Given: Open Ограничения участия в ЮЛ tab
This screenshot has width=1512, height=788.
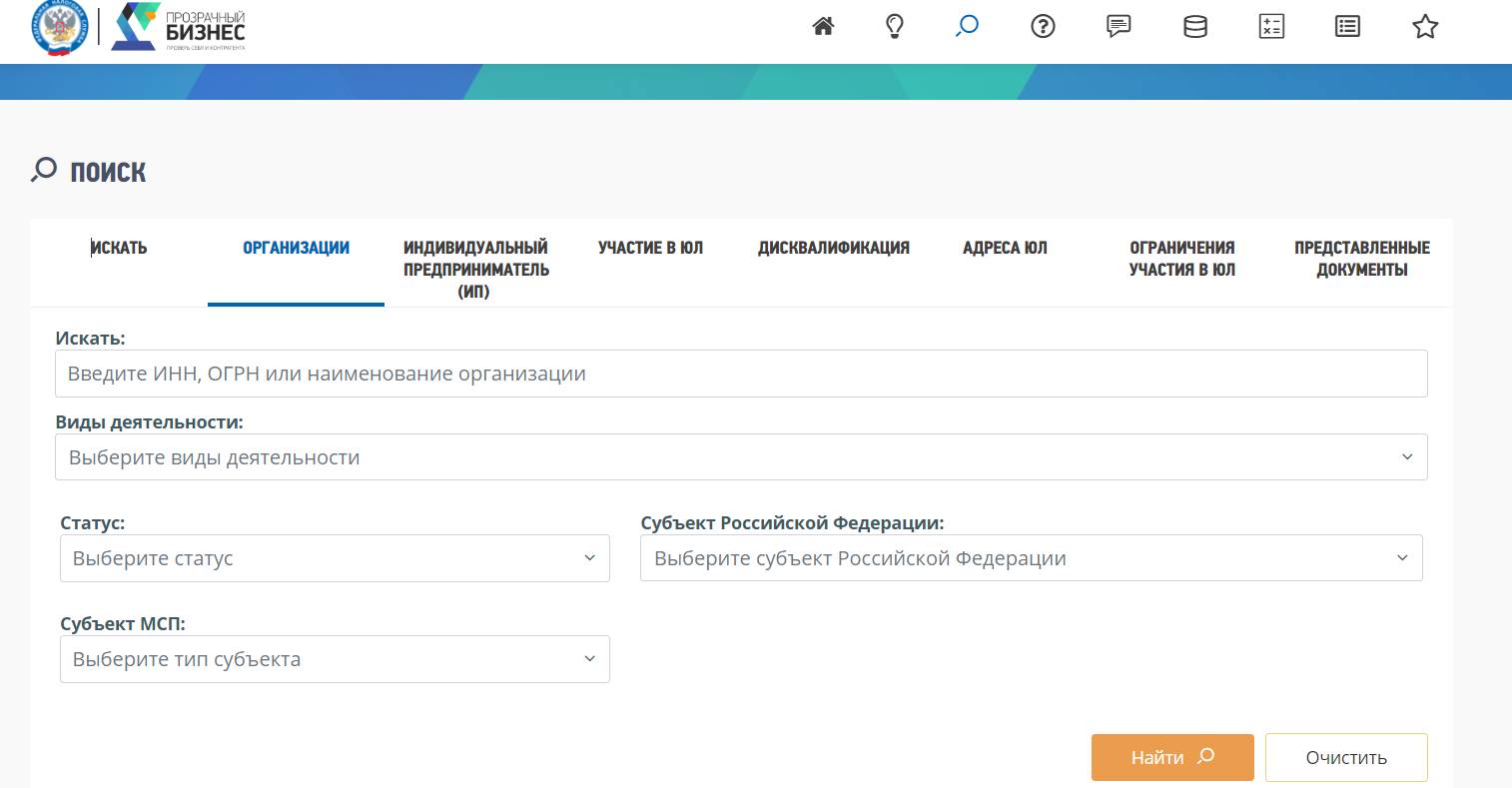Looking at the screenshot, I should click(x=1182, y=259).
